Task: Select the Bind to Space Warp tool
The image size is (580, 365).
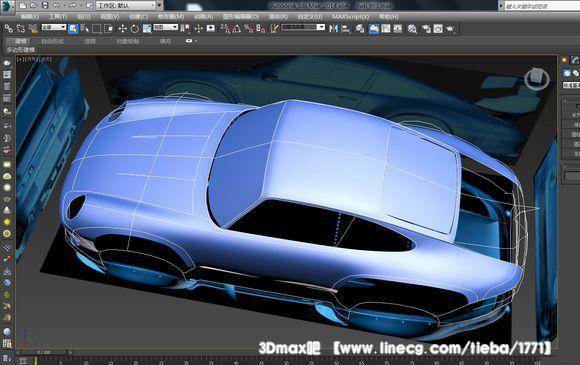Action: 33,28
